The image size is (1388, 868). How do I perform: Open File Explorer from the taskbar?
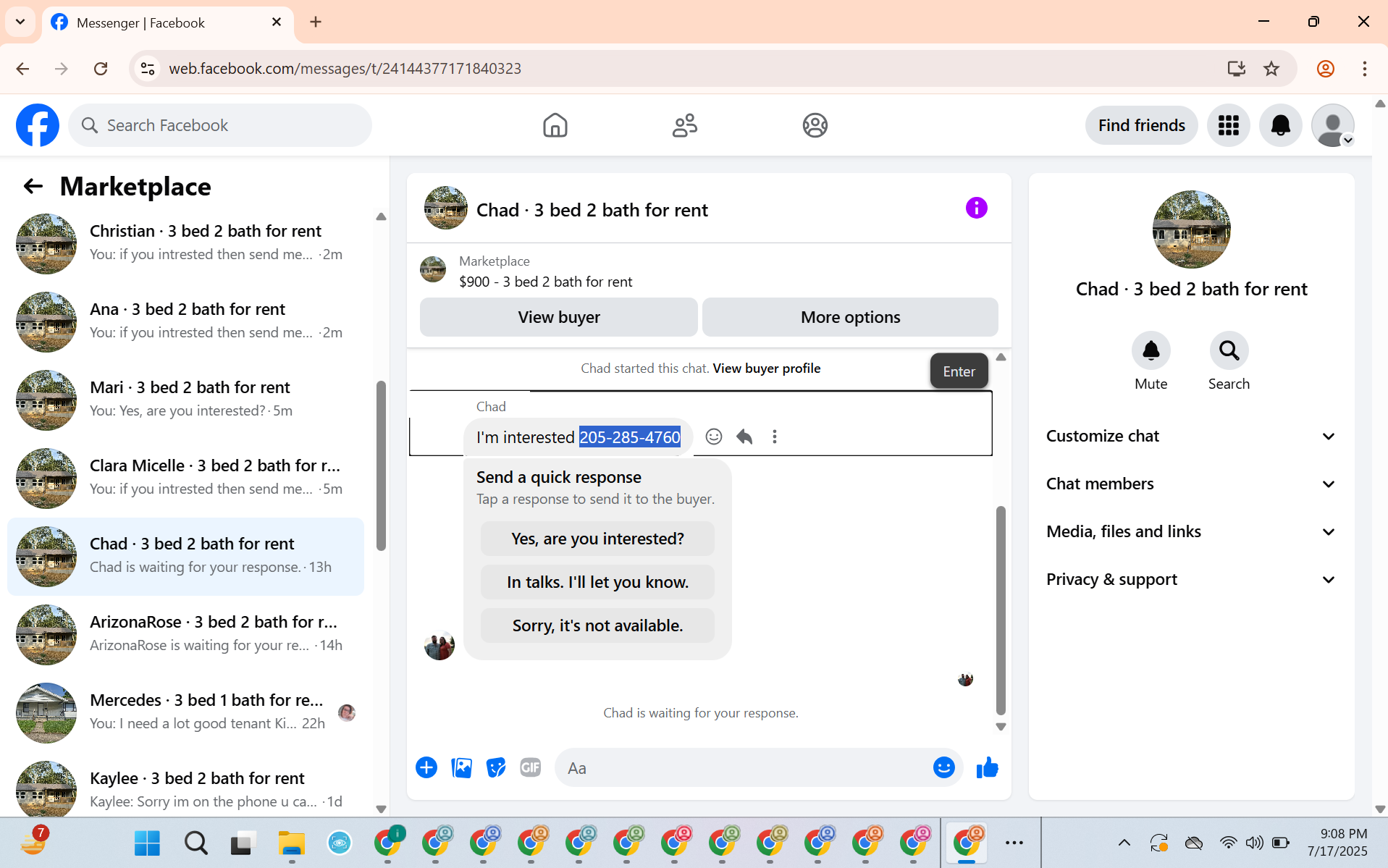[x=291, y=843]
